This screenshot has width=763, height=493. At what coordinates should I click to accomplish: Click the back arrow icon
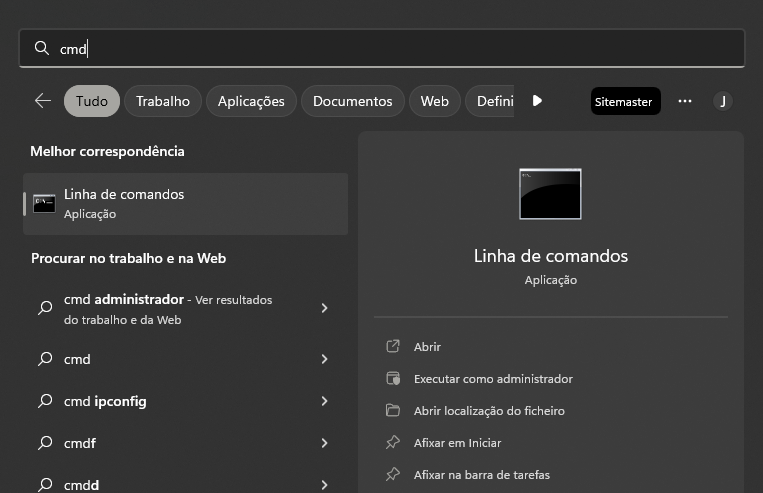click(42, 101)
